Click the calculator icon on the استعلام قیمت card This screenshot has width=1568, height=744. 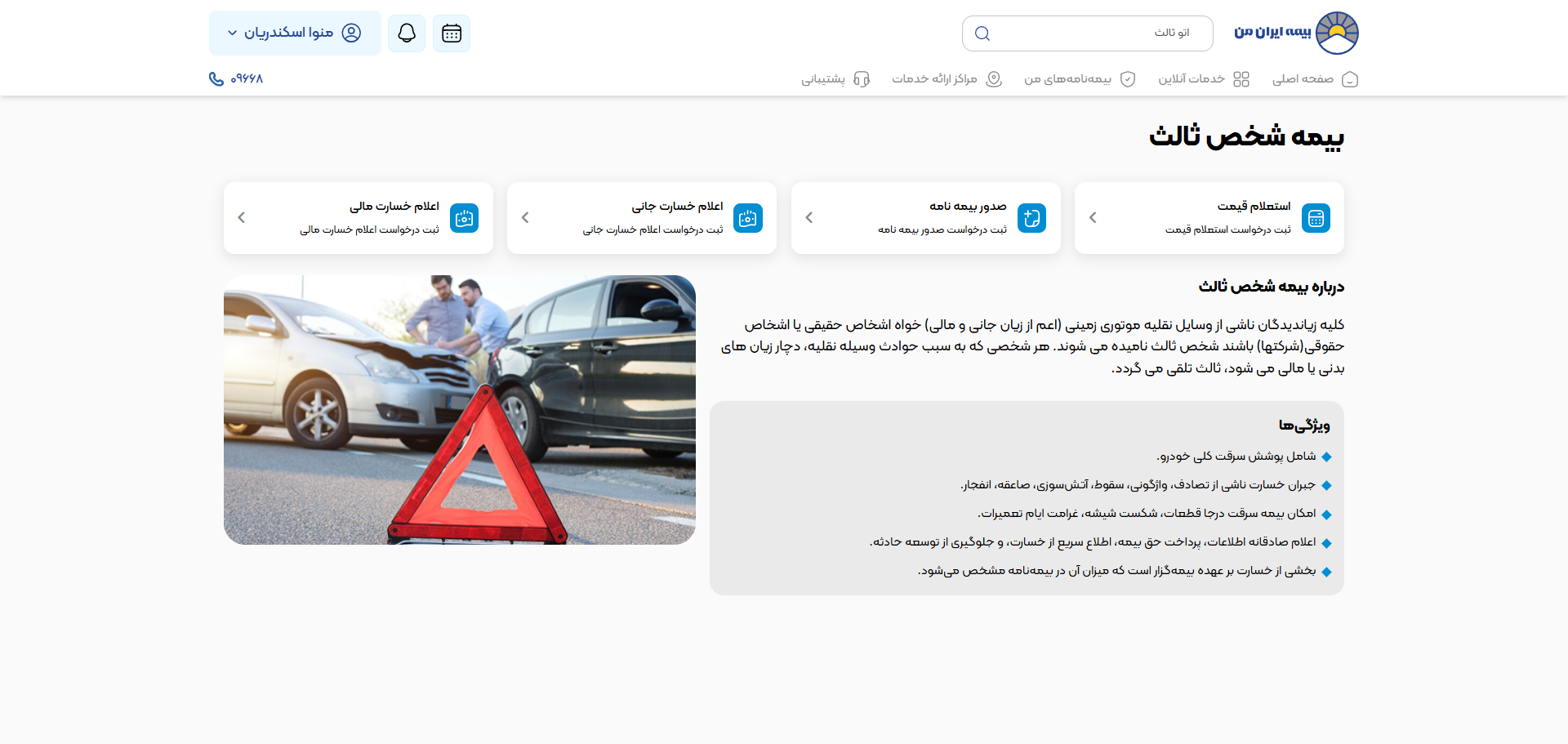[x=1316, y=218]
